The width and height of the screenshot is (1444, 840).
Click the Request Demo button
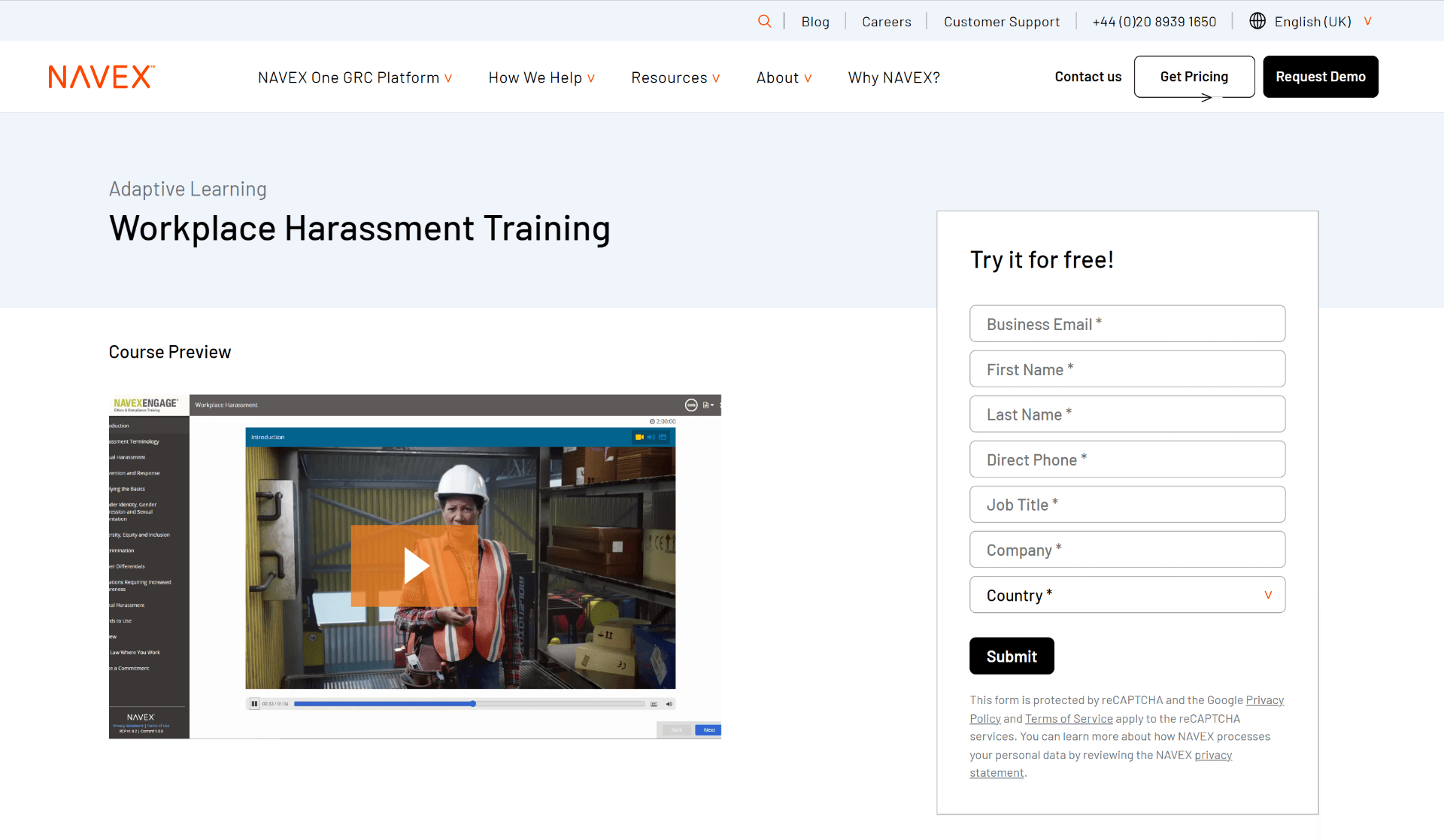[x=1320, y=77]
